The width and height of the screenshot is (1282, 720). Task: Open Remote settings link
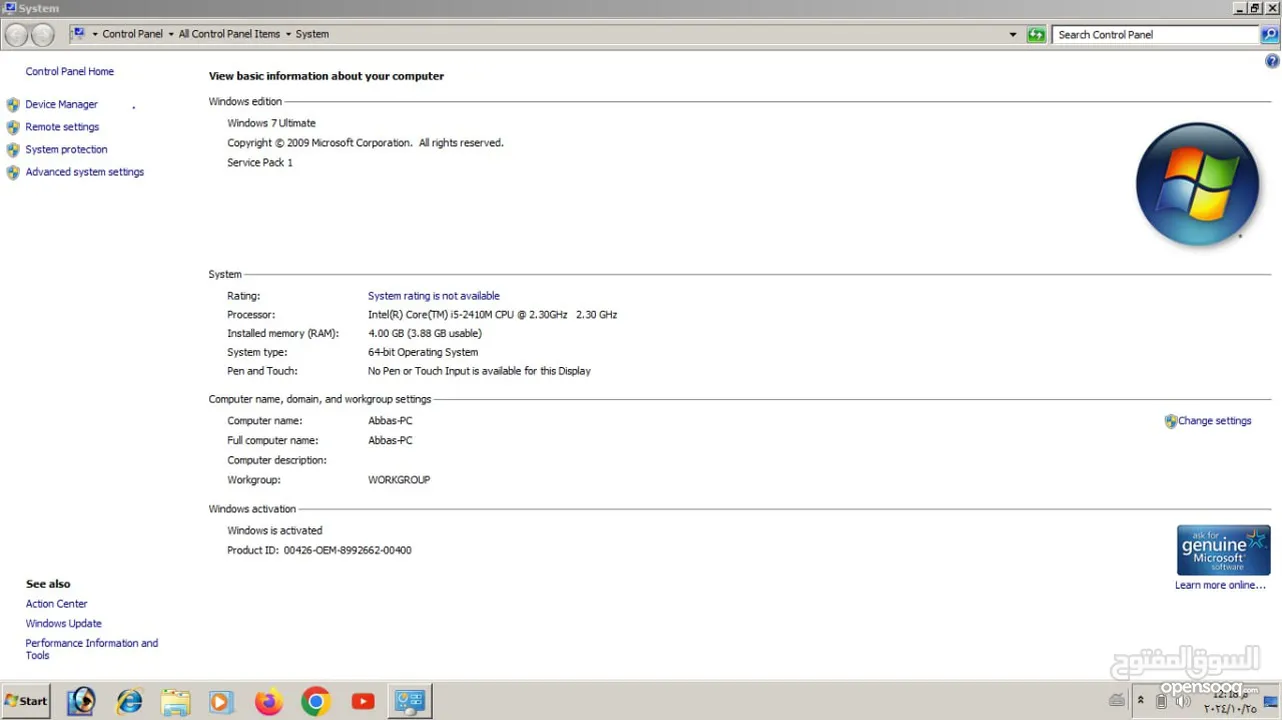pyautogui.click(x=62, y=127)
